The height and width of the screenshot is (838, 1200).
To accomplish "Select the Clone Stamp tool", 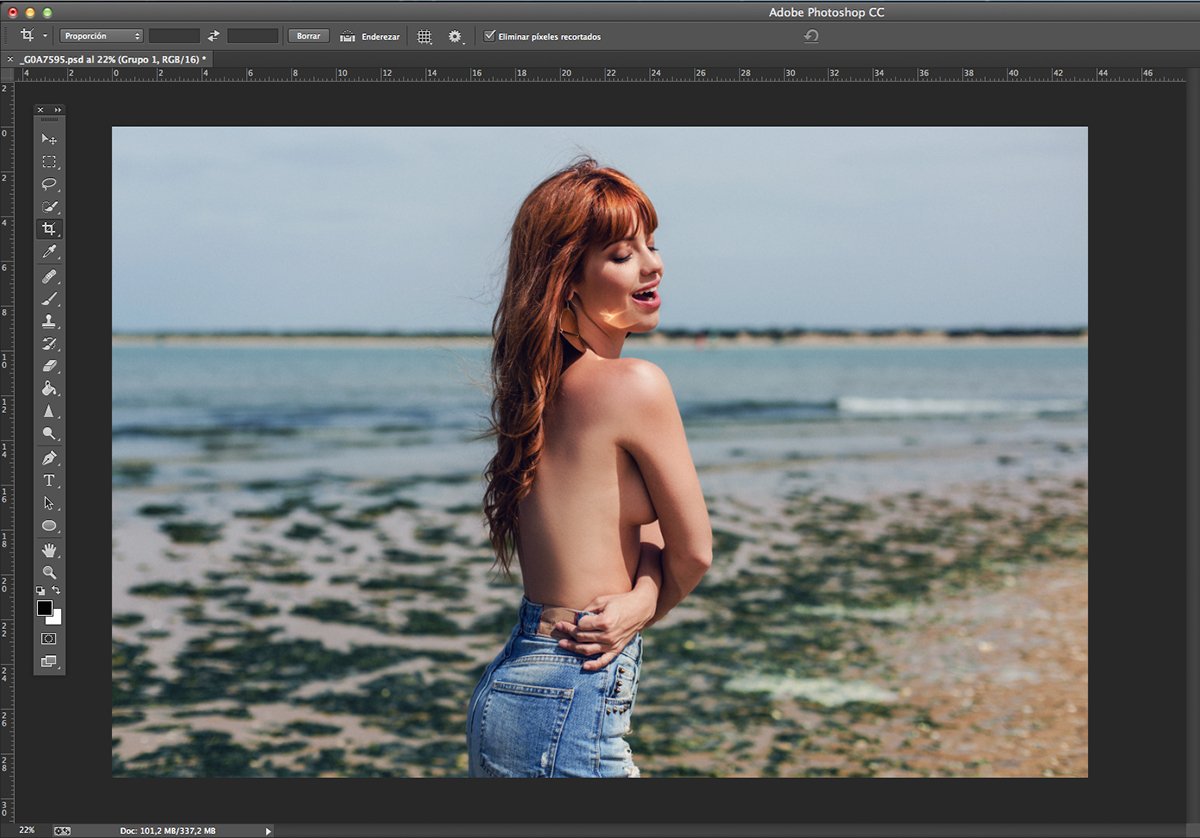I will click(x=49, y=322).
